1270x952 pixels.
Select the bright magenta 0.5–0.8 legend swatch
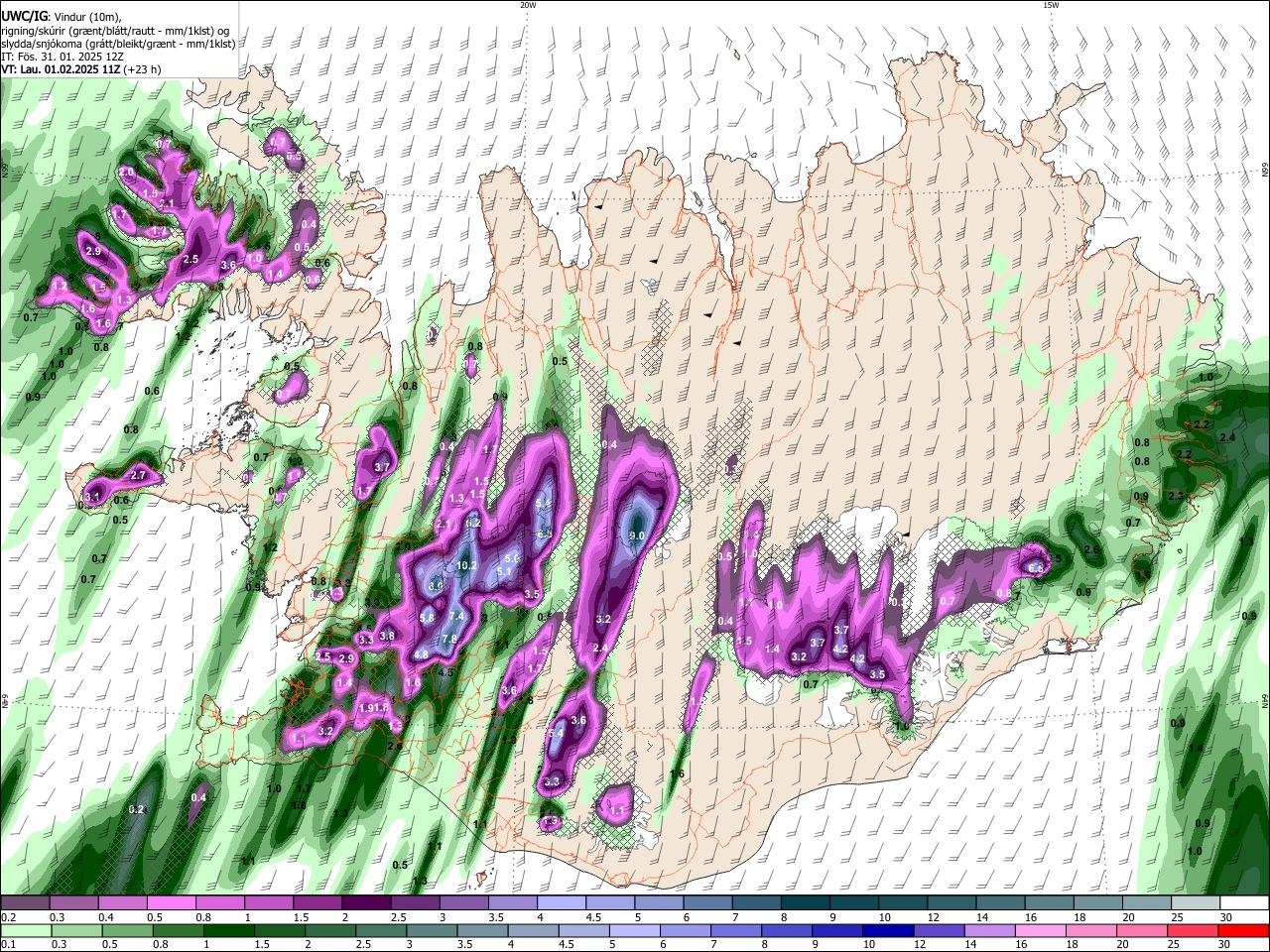tap(172, 902)
